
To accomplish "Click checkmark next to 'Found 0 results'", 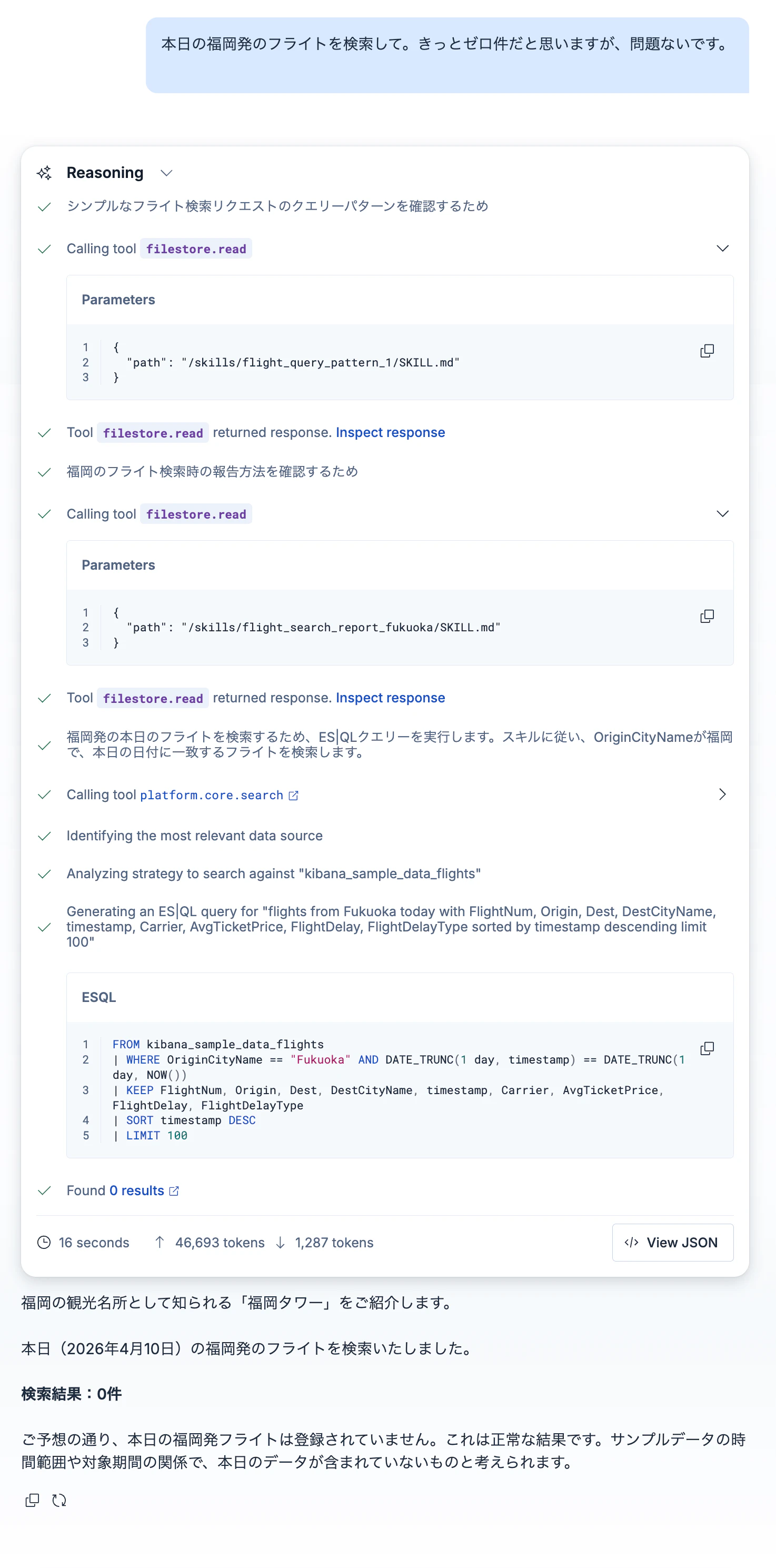I will [x=44, y=1190].
